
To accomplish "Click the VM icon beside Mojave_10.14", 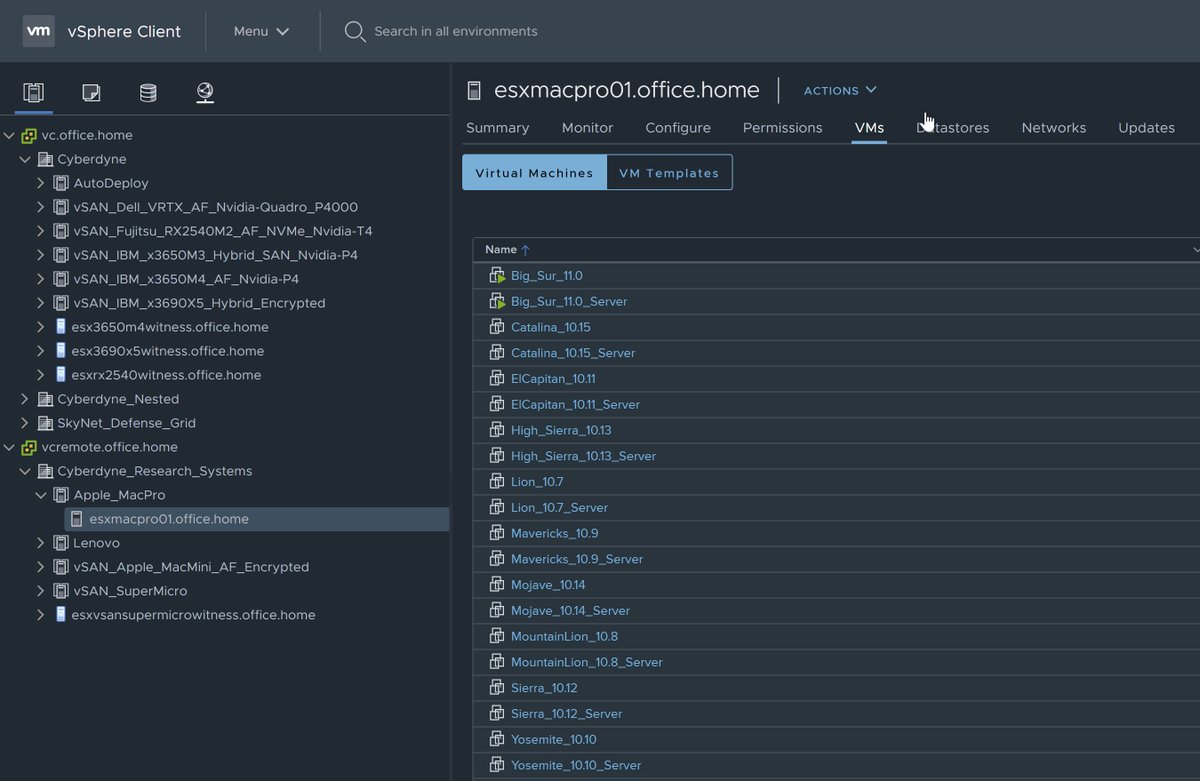I will 497,585.
